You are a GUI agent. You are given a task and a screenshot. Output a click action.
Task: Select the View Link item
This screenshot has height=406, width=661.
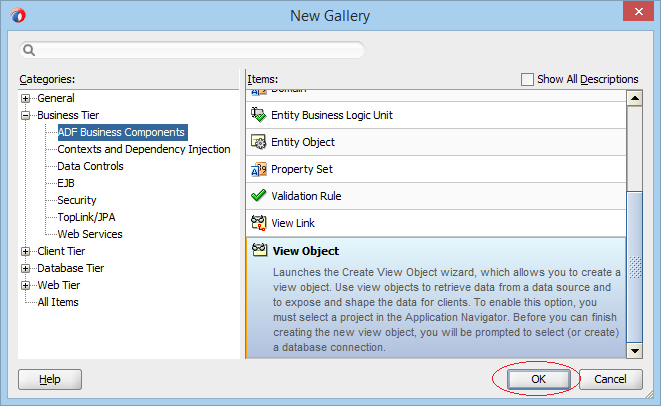pyautogui.click(x=436, y=223)
